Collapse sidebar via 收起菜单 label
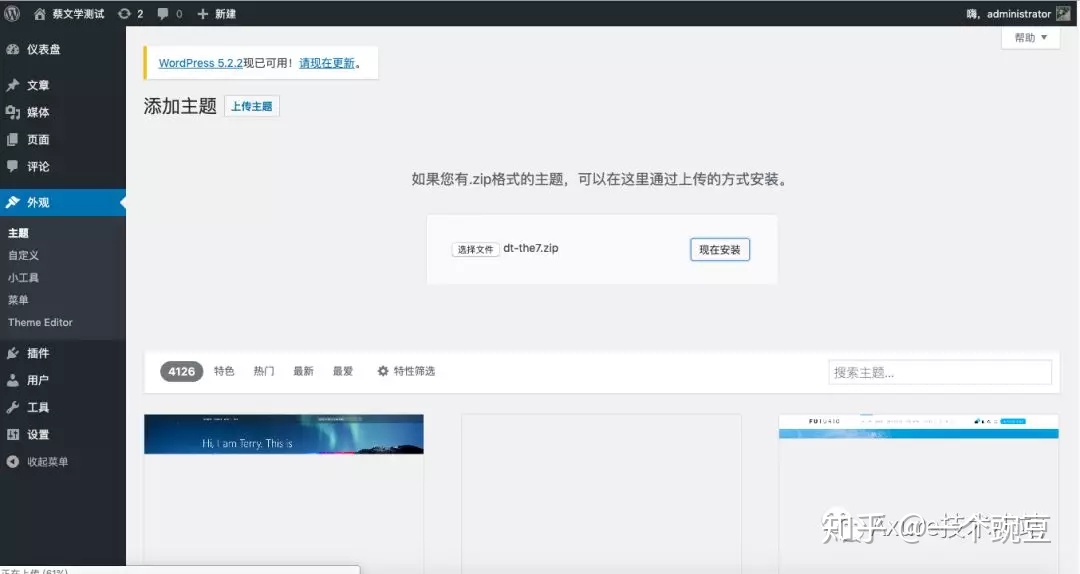Screen dimensions: 1080x574 pyautogui.click(x=48, y=462)
